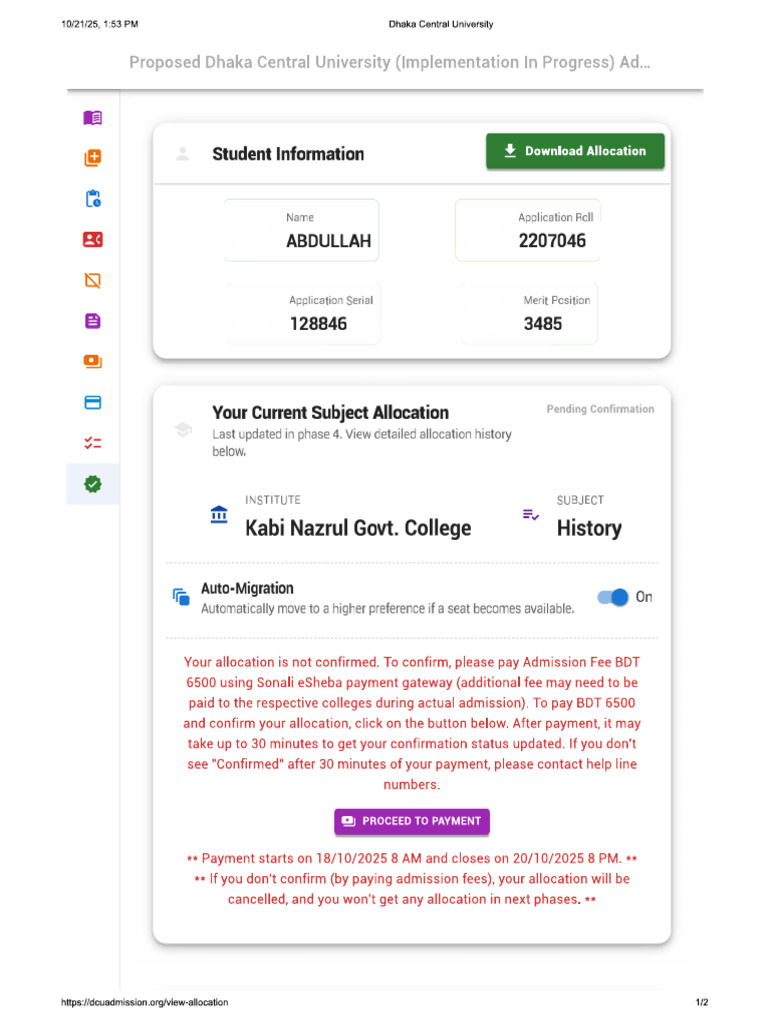The height and width of the screenshot is (1024, 768).
Task: Open the blue credit card sidebar icon
Action: (93, 402)
